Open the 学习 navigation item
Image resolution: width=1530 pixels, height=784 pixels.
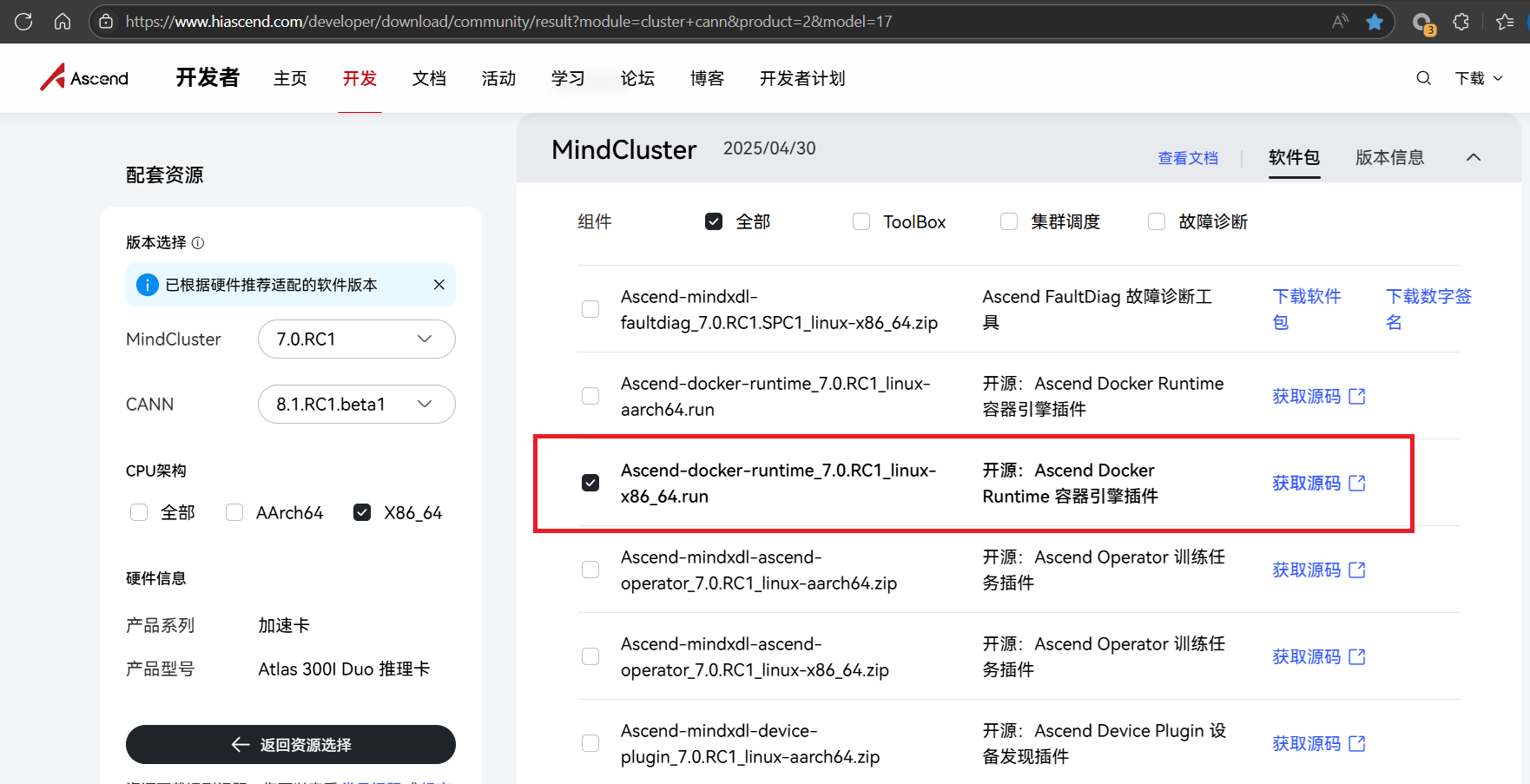pyautogui.click(x=568, y=78)
